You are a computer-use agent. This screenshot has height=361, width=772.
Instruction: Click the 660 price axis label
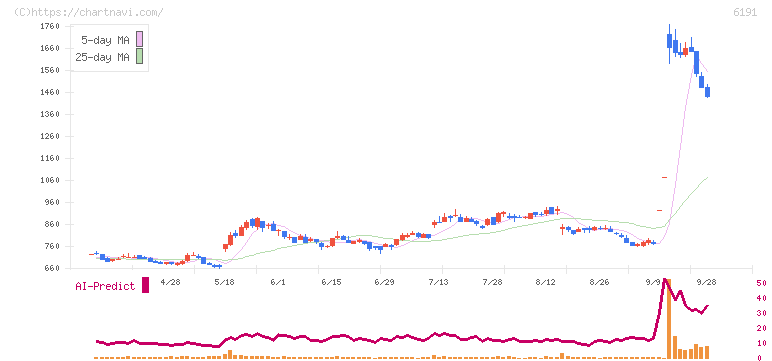point(52,268)
